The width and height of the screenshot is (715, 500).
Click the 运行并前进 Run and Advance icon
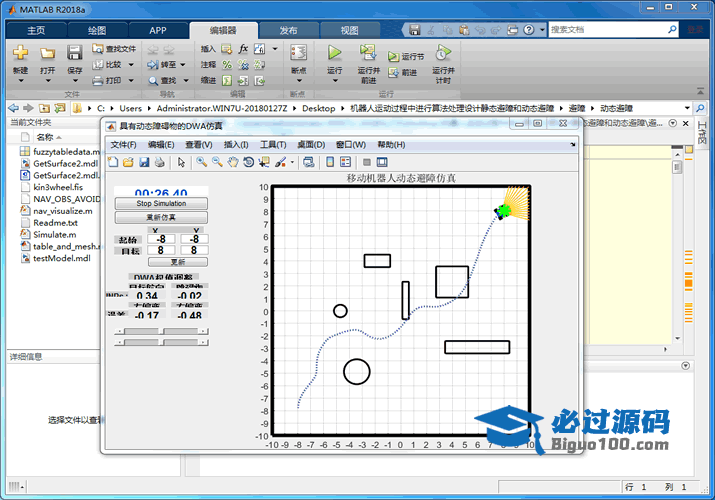click(x=368, y=53)
